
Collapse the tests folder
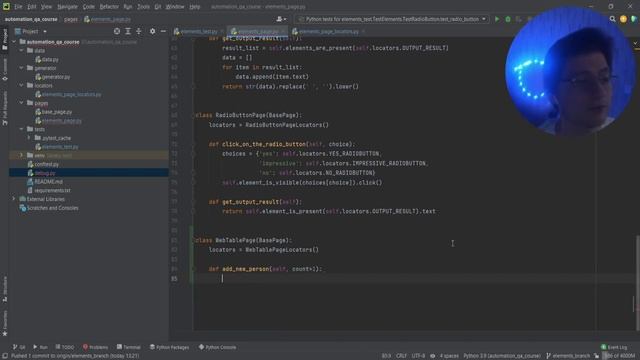(x=22, y=129)
